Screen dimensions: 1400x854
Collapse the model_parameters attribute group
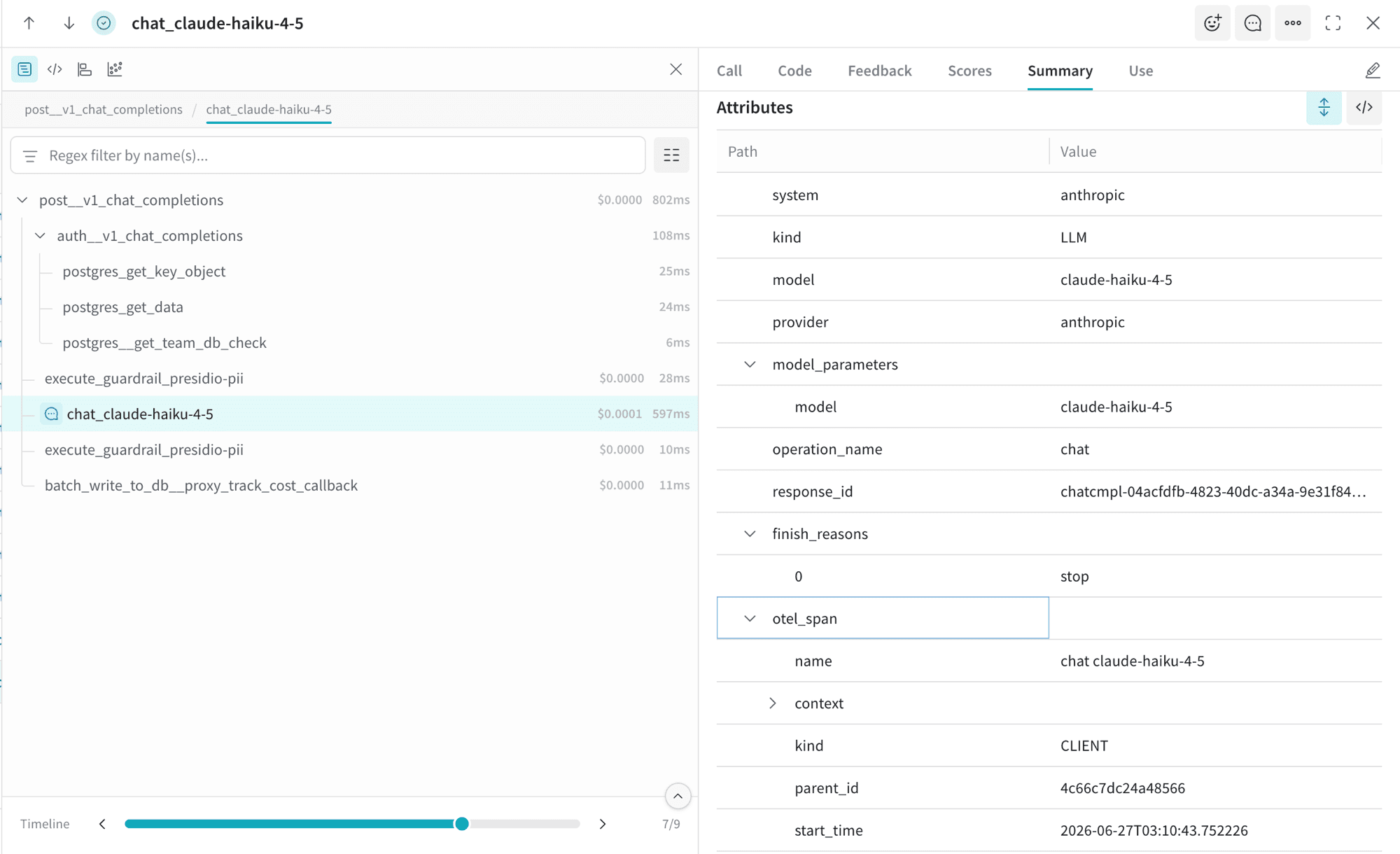pos(750,365)
